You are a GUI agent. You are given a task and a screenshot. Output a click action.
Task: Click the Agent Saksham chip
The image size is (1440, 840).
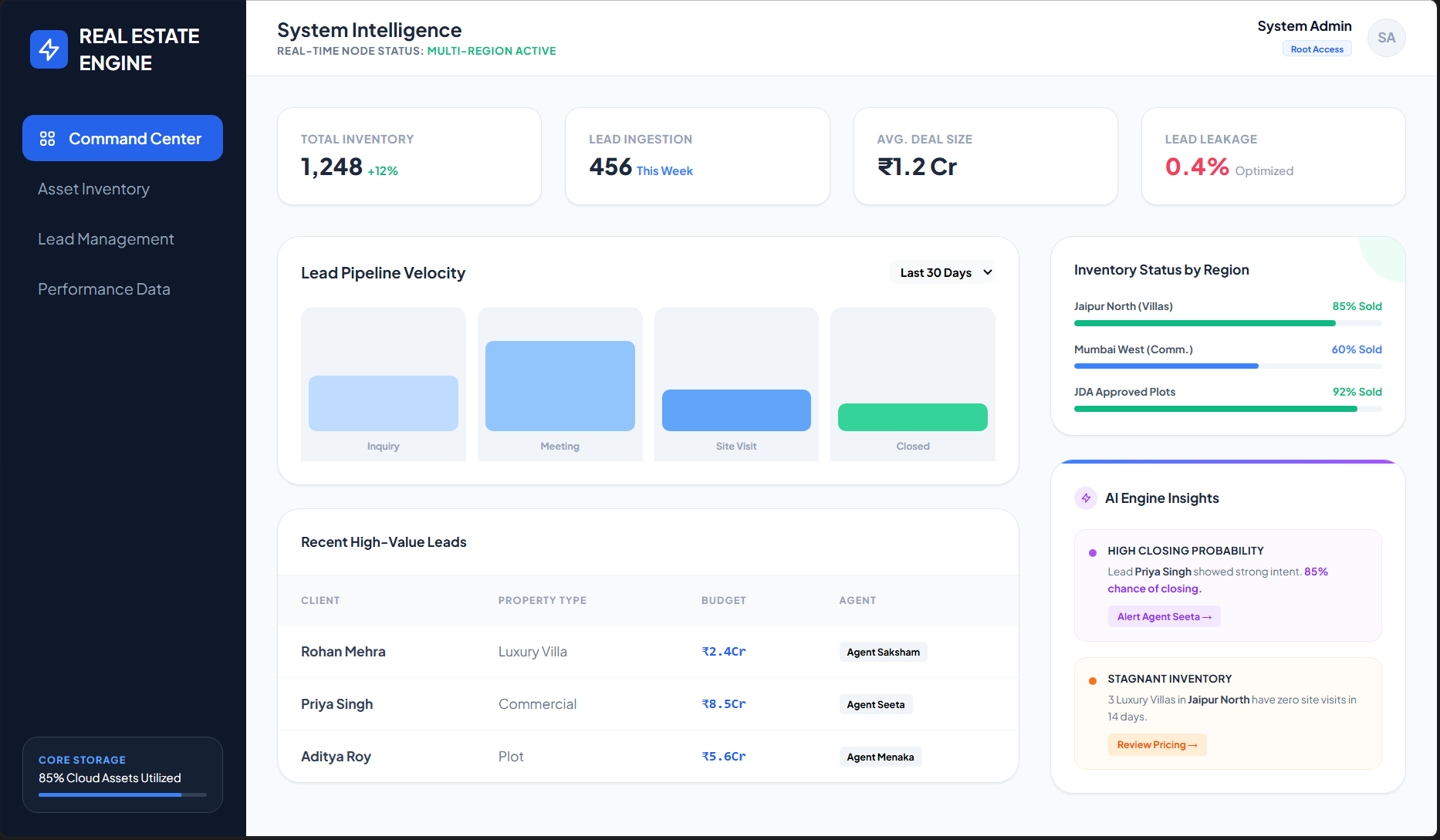coord(882,652)
